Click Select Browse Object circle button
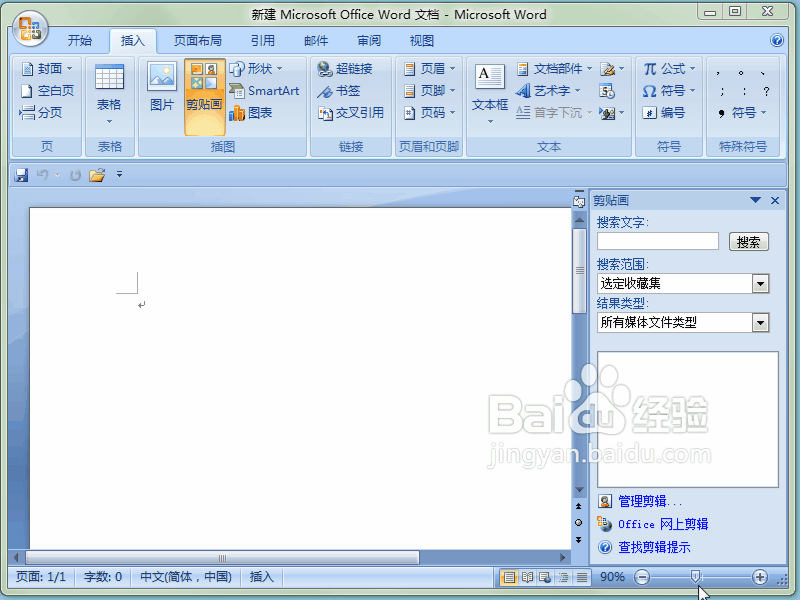The height and width of the screenshot is (600, 800). pos(579,522)
